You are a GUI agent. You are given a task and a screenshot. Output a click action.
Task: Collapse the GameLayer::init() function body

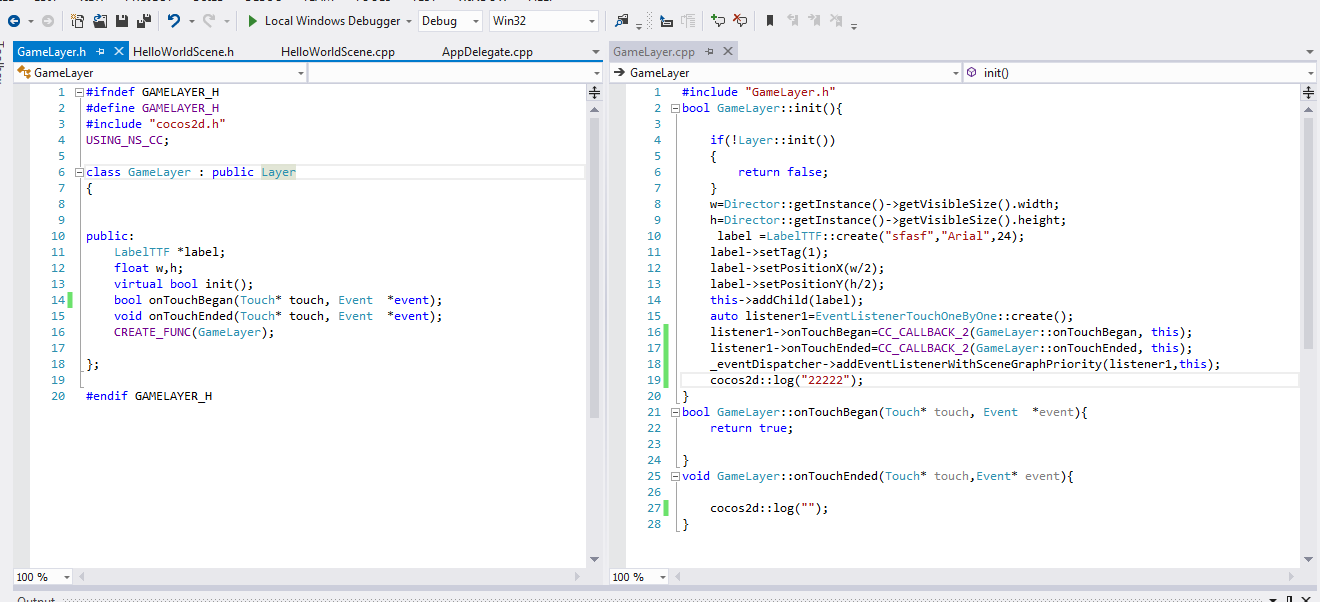point(675,108)
